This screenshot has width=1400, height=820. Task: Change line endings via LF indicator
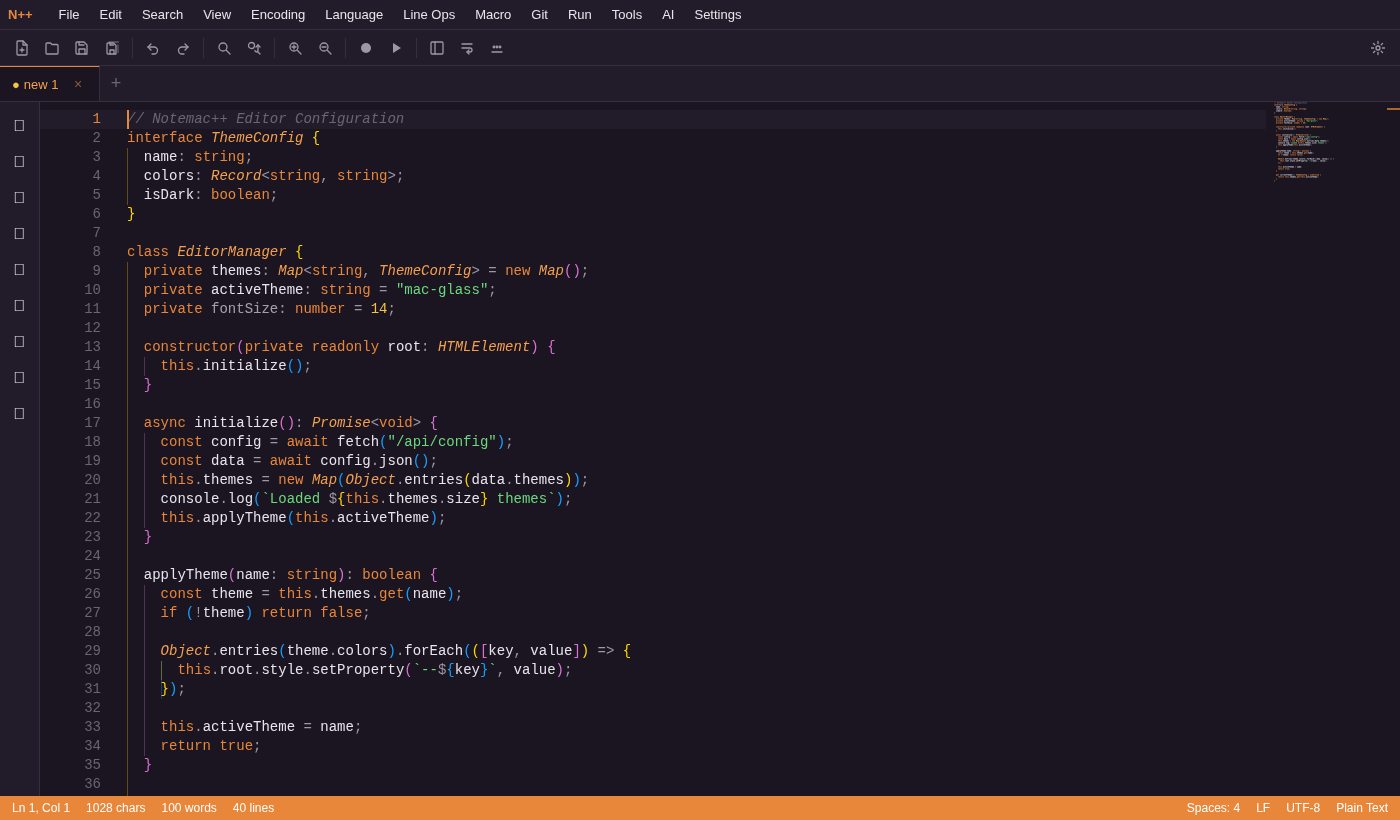tap(1262, 807)
